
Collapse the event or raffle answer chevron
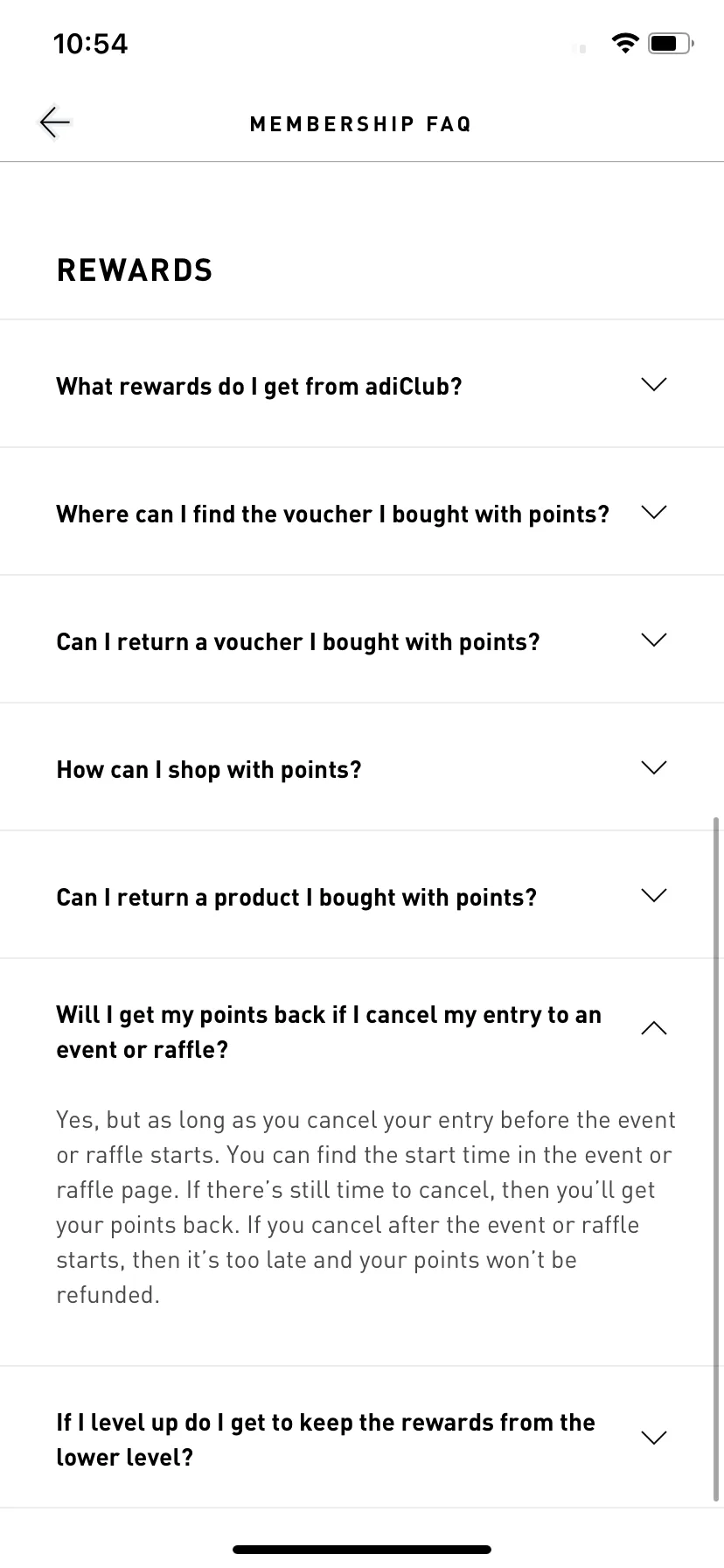pos(653,1028)
